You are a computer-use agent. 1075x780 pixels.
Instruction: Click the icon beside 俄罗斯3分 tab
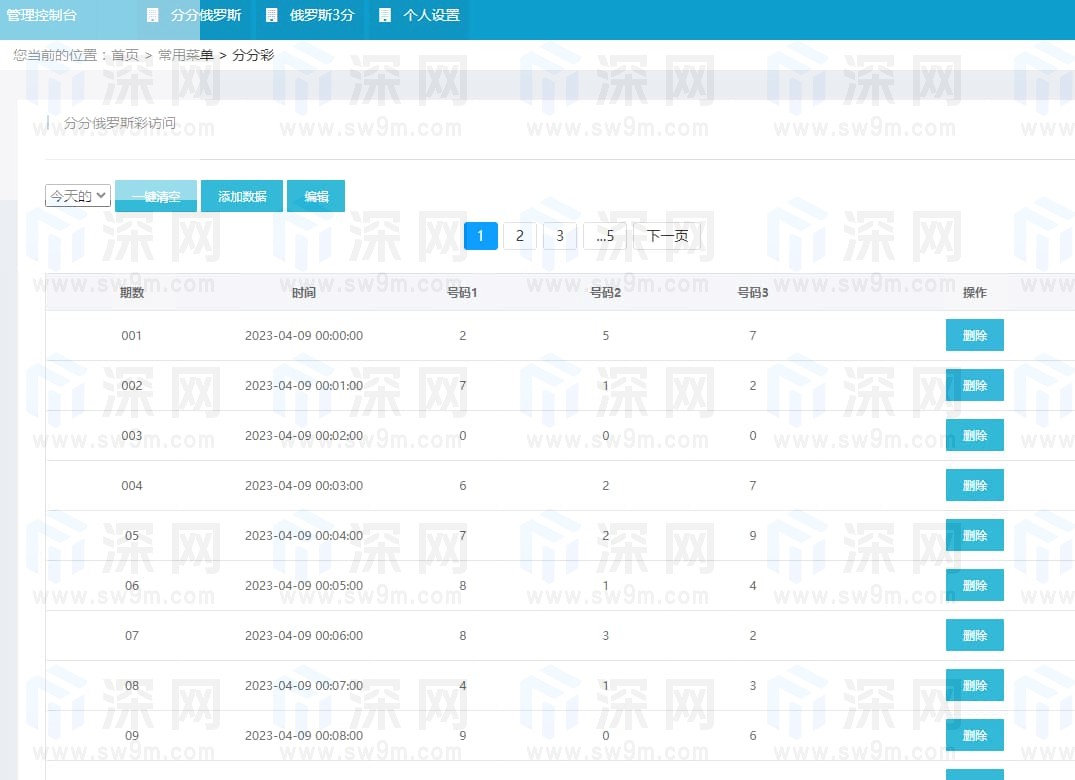coord(272,16)
